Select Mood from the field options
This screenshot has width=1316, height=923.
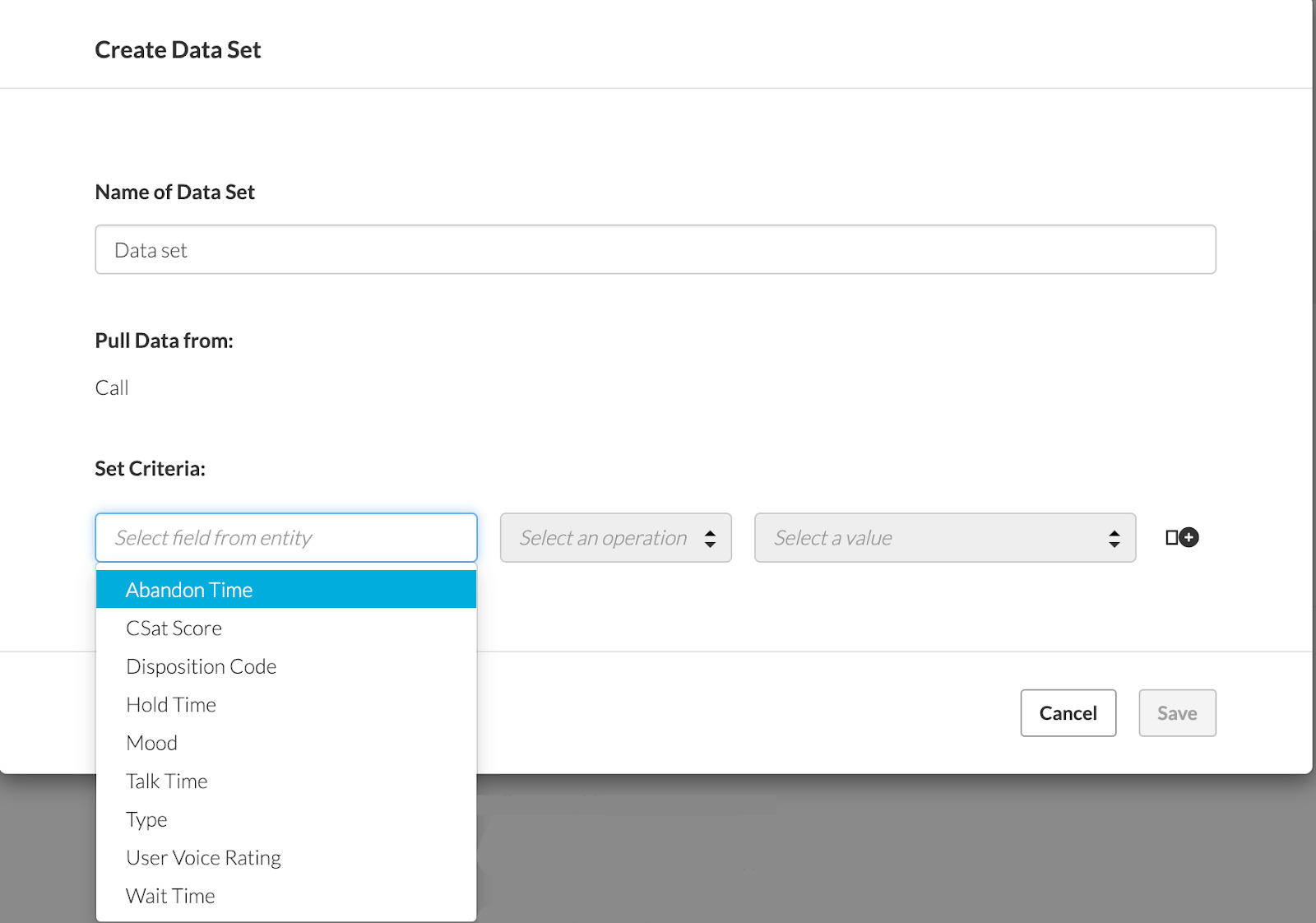click(286, 743)
